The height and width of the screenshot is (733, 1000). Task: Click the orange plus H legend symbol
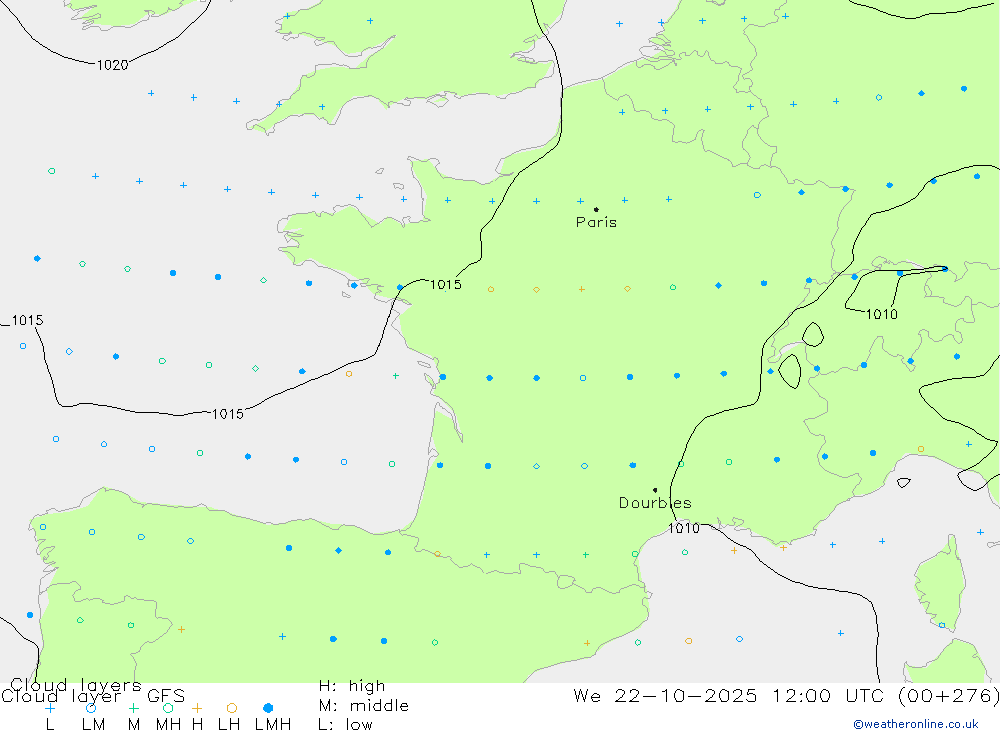point(197,708)
